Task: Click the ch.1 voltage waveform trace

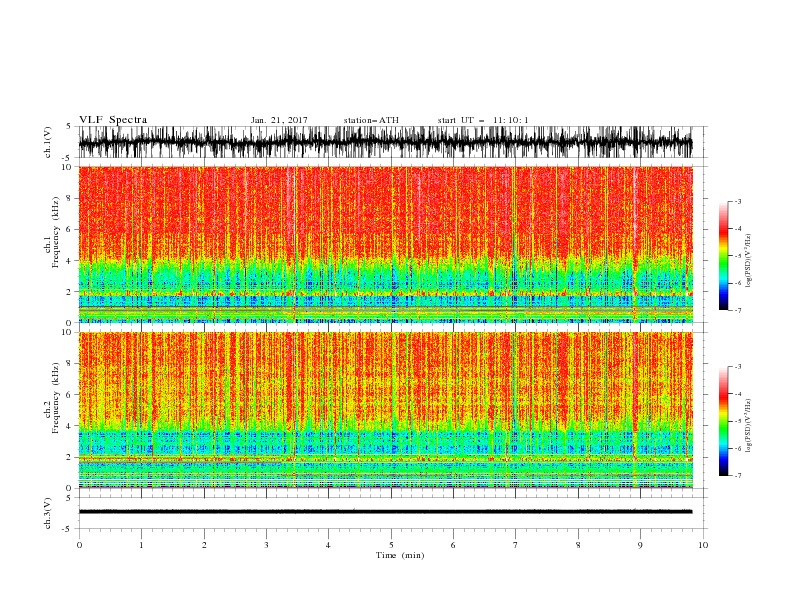Action: 385,142
